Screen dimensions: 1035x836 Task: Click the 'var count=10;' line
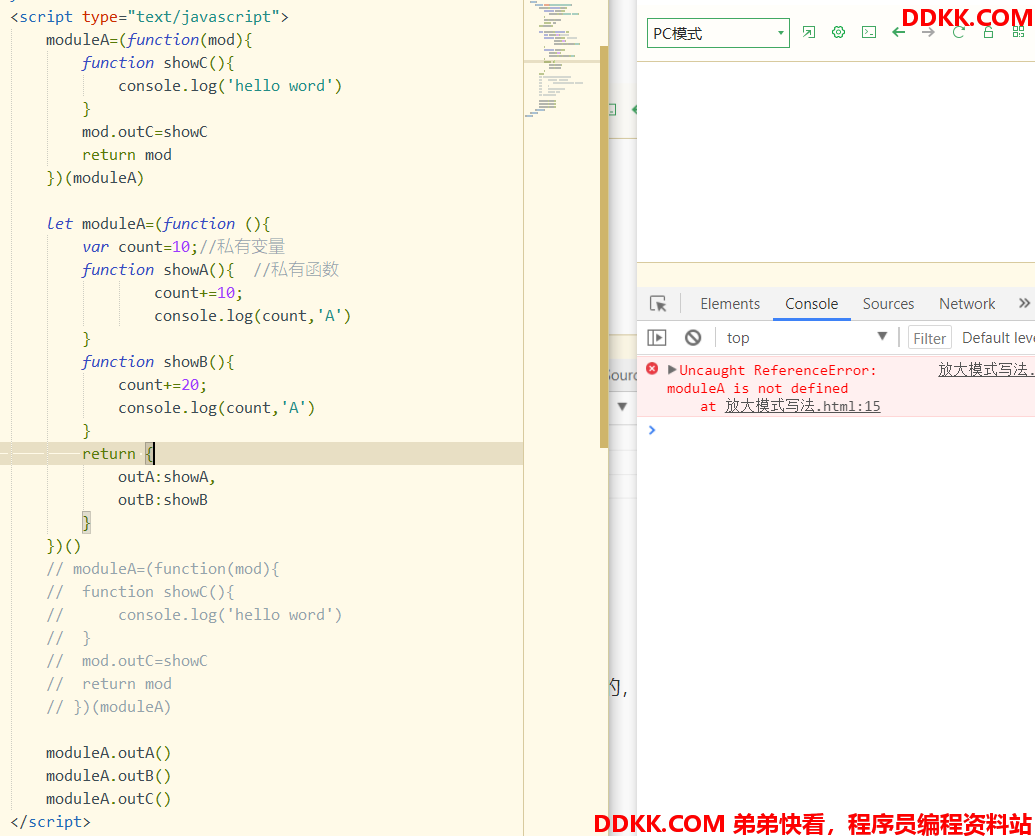click(x=184, y=247)
